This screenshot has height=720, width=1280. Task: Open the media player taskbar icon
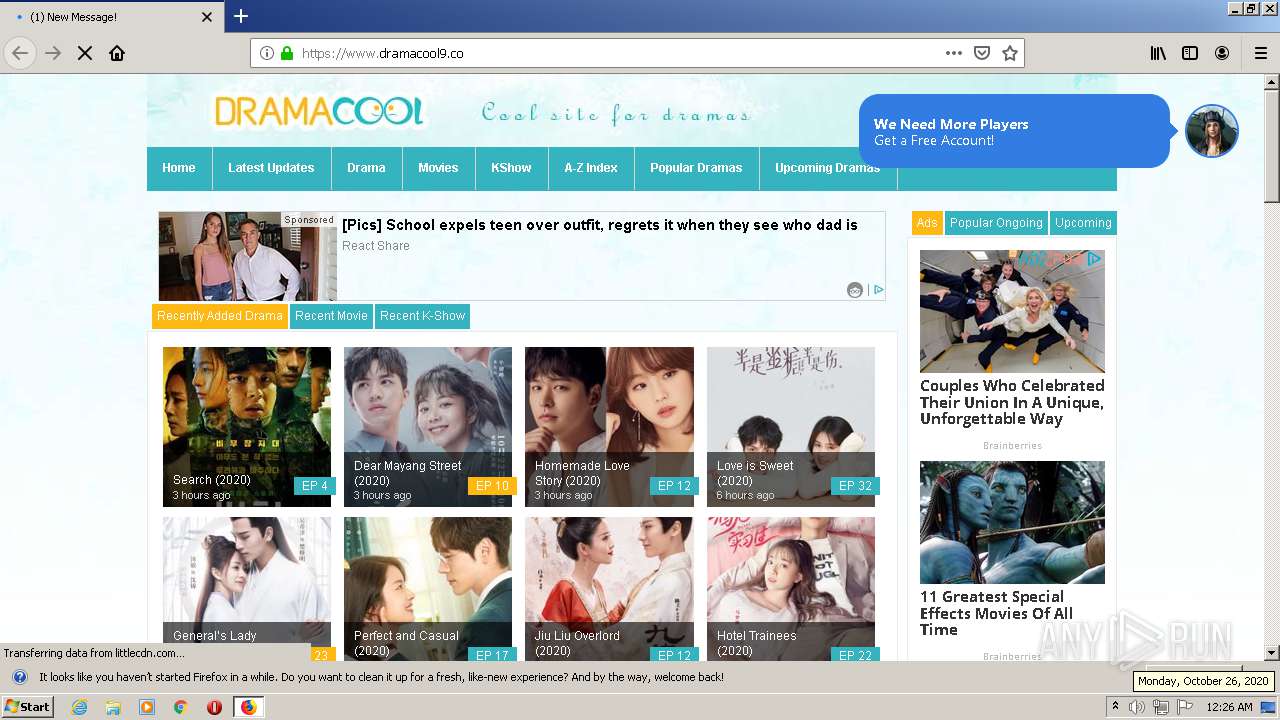click(147, 707)
